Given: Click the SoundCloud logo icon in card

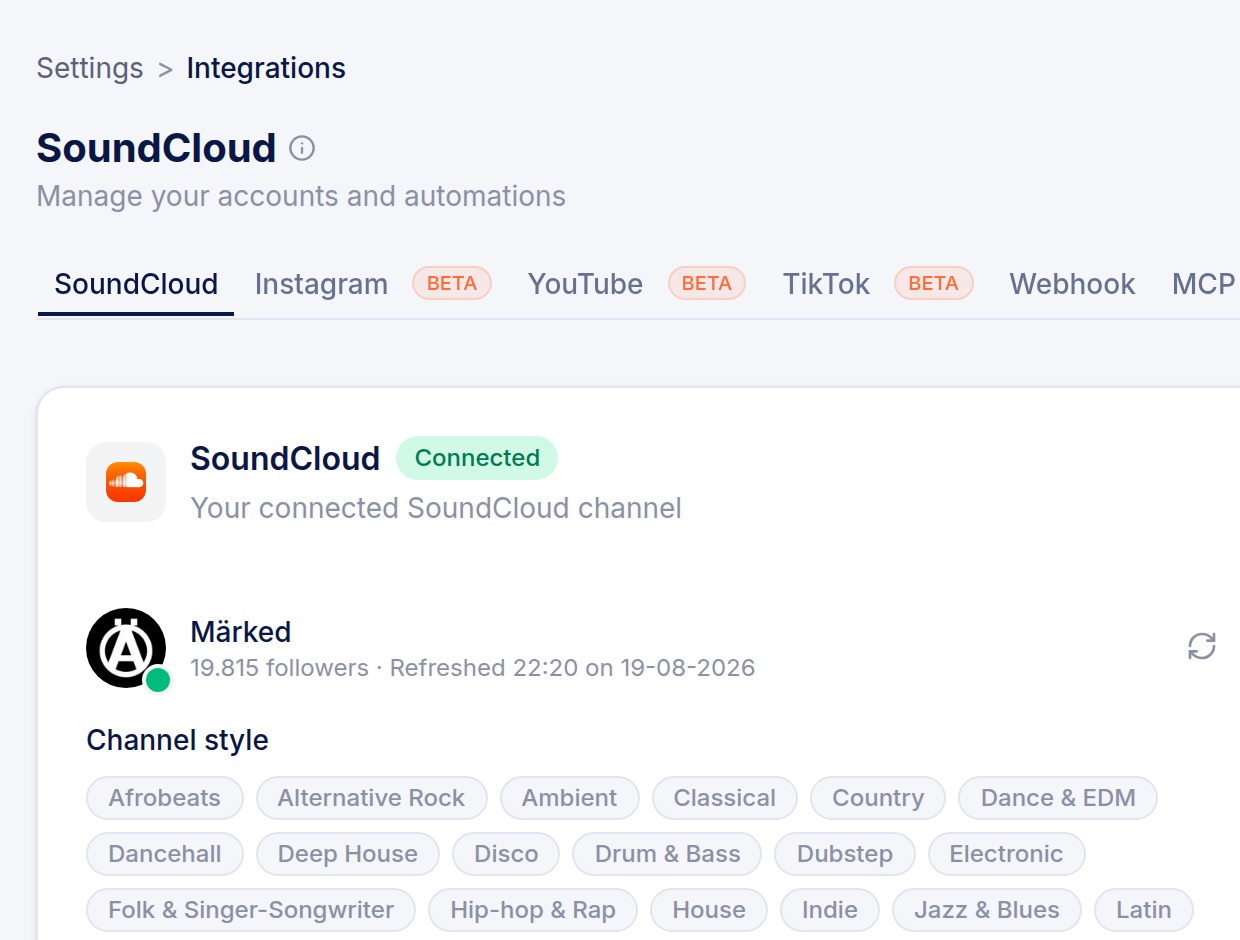Looking at the screenshot, I should tap(126, 482).
